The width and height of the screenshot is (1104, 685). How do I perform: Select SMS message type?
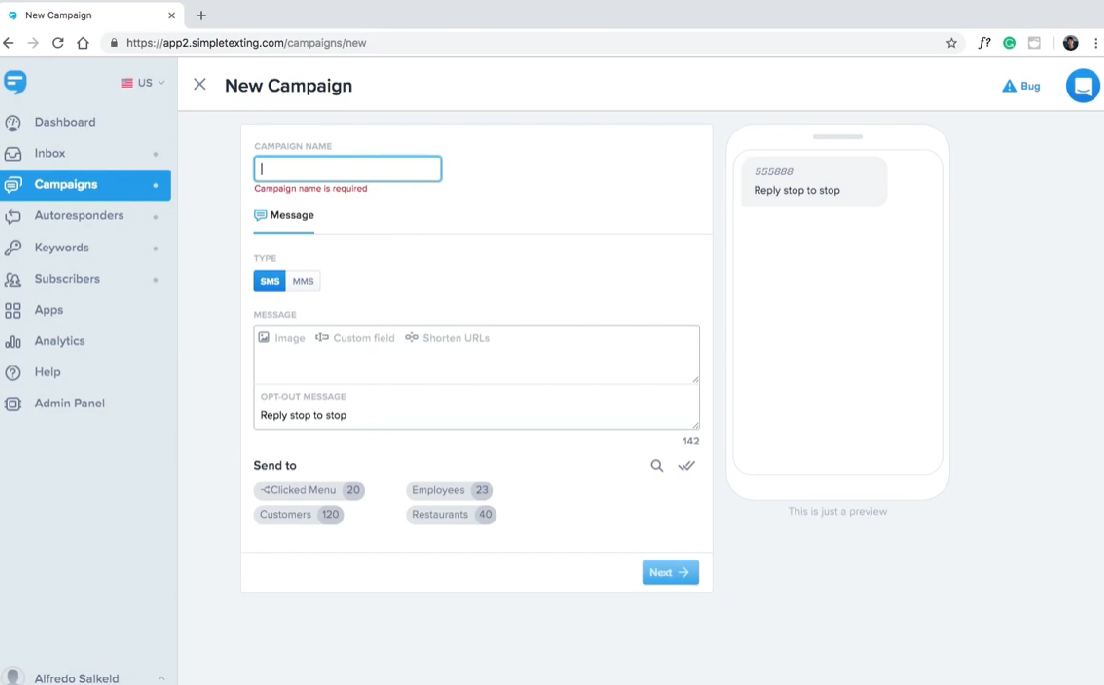pos(270,281)
